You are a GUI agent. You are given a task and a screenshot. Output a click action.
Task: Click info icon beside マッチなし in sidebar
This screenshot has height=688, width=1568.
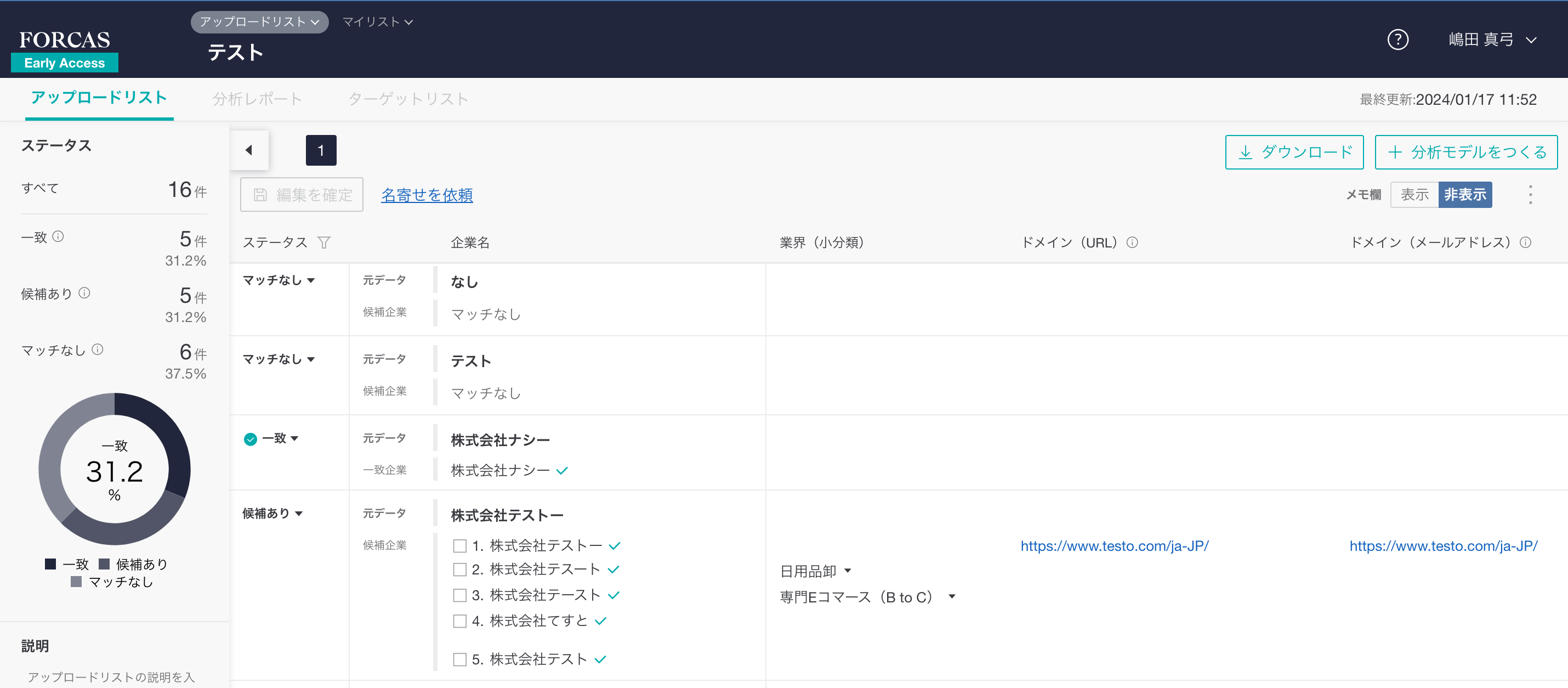(x=98, y=350)
